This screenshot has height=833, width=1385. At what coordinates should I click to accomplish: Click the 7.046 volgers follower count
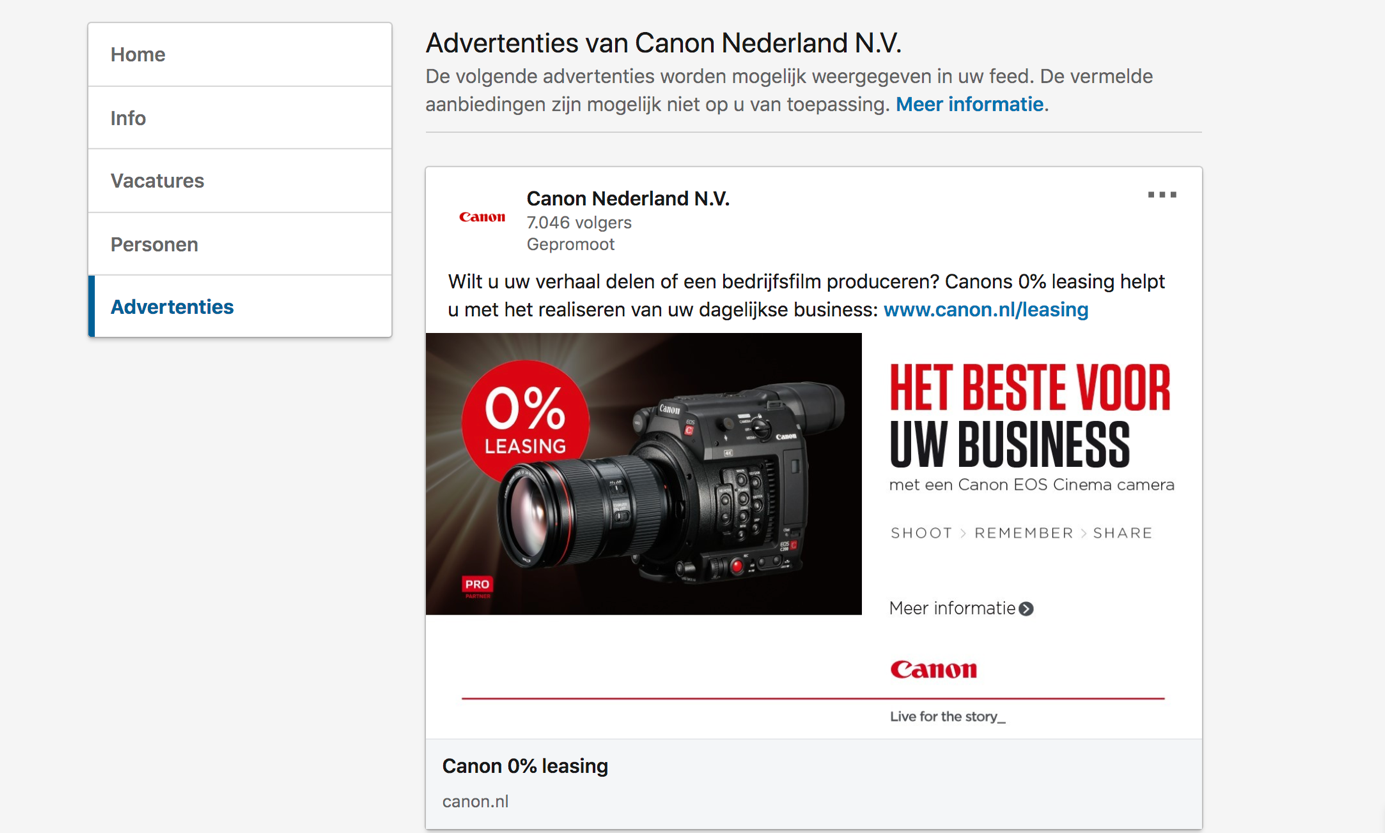(579, 222)
